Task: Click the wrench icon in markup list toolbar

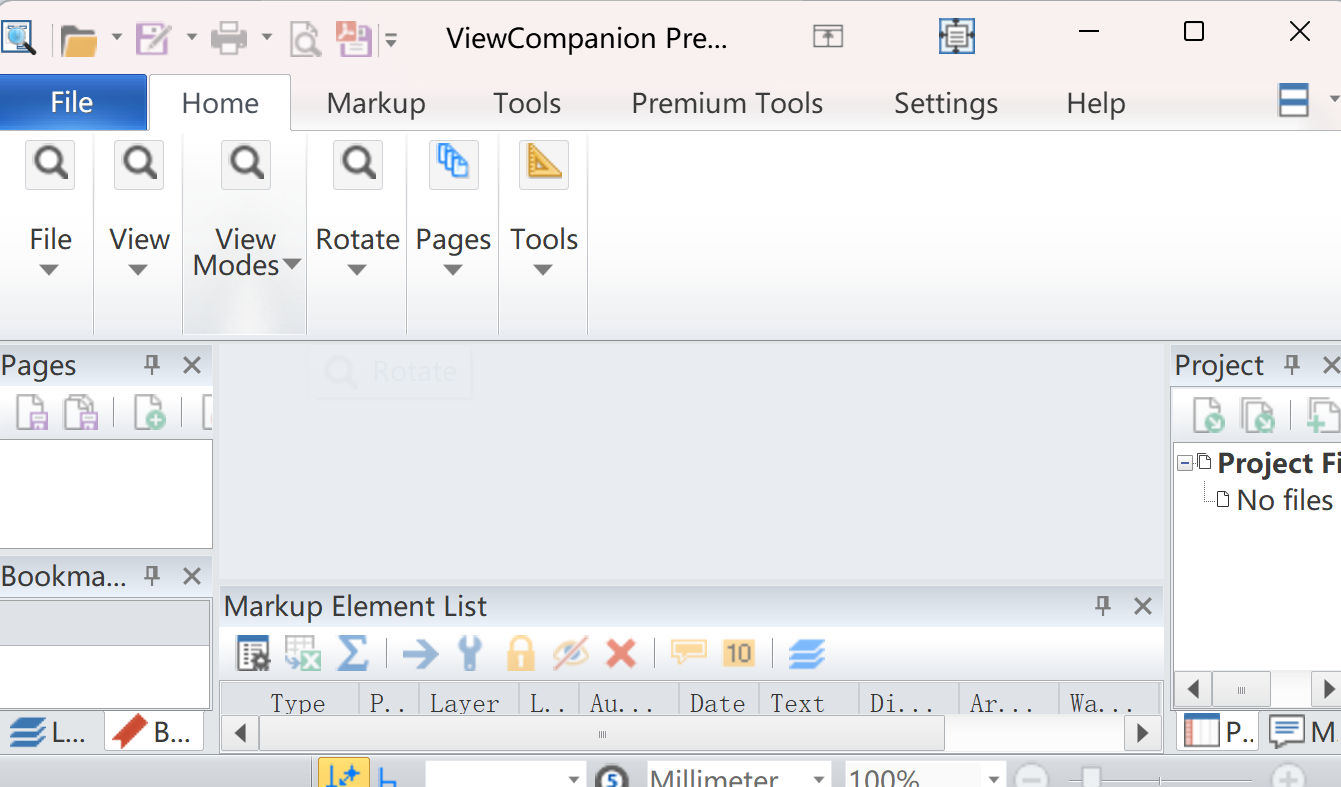Action: [x=469, y=654]
